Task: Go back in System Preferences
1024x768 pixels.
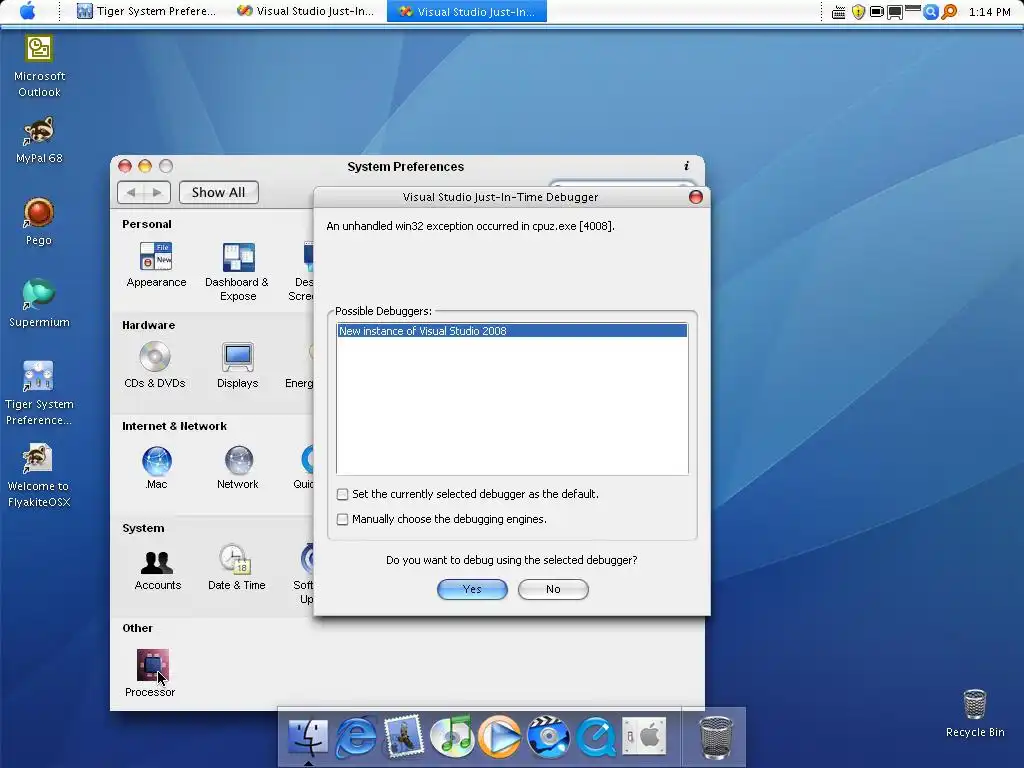Action: [131, 192]
